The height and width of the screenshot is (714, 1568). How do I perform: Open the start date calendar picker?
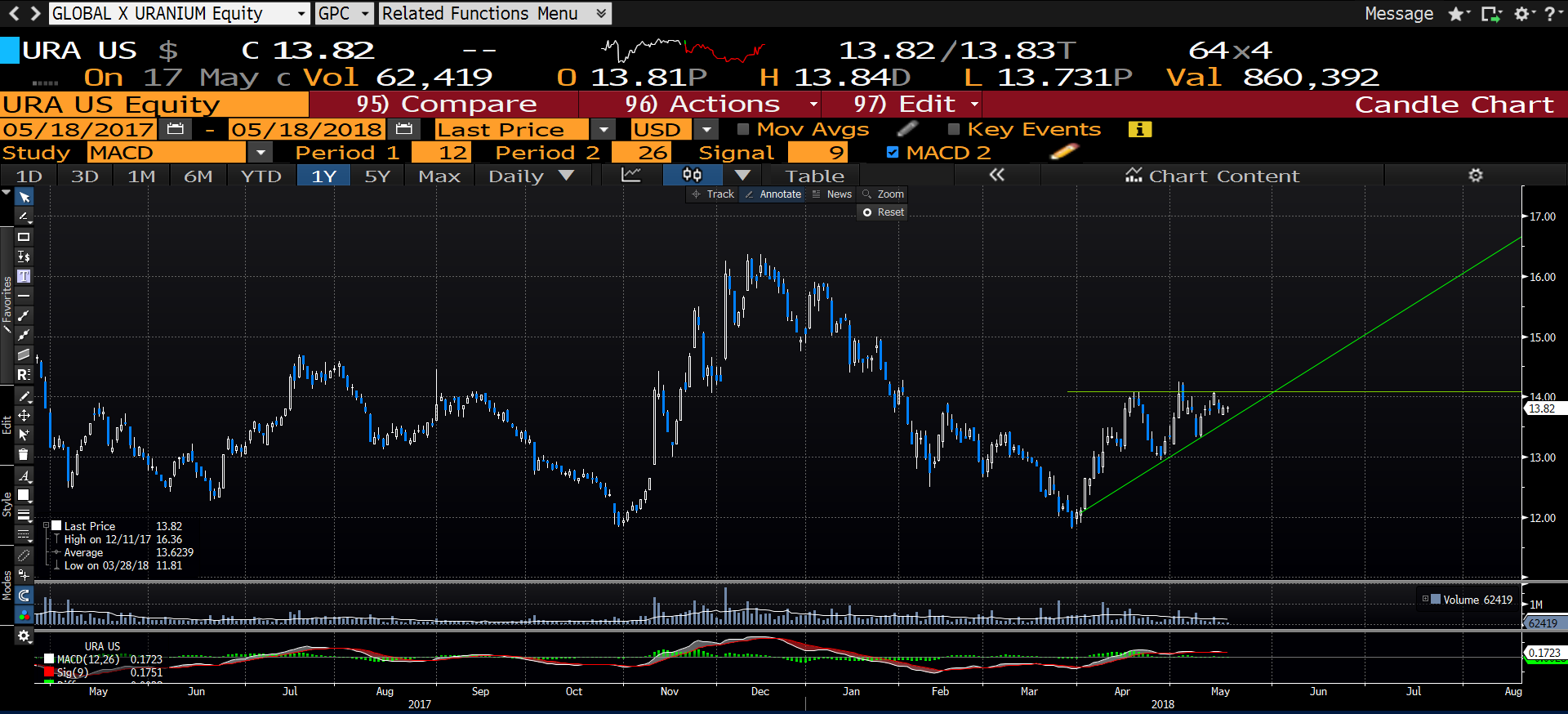[x=175, y=129]
